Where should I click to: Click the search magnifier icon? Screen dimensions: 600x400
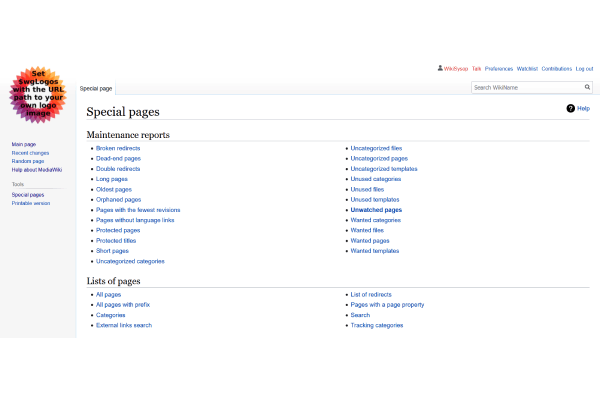click(588, 87)
